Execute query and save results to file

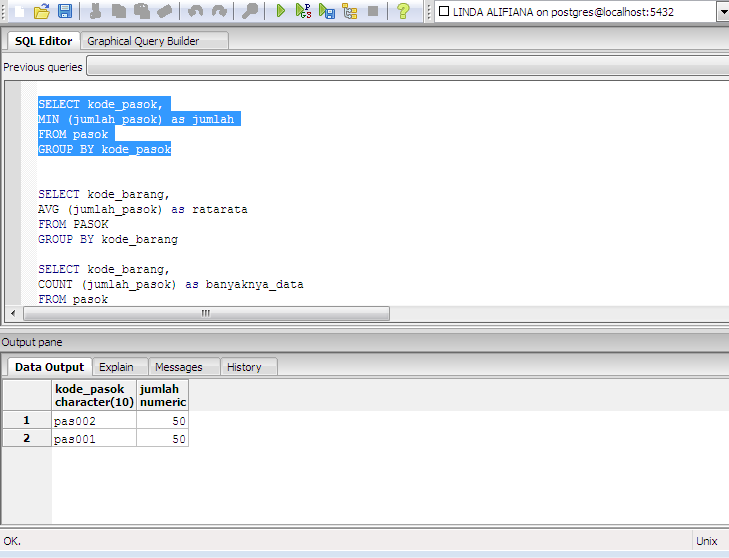(327, 11)
